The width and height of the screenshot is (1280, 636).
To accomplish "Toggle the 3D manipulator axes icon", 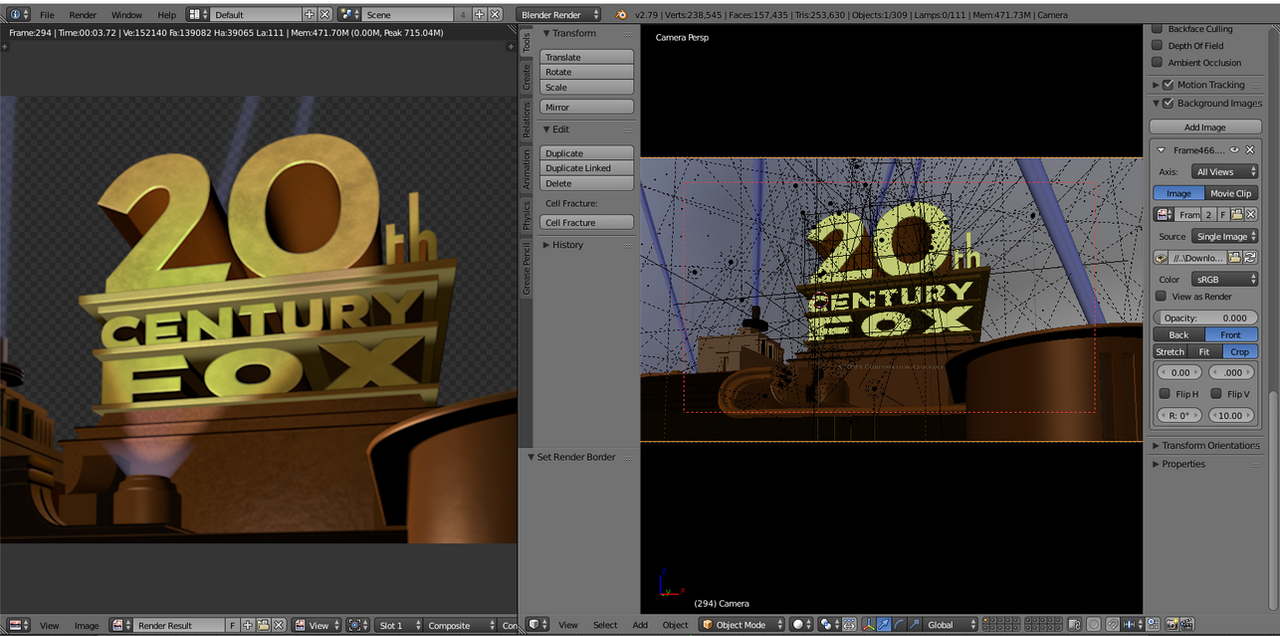I will coord(870,625).
